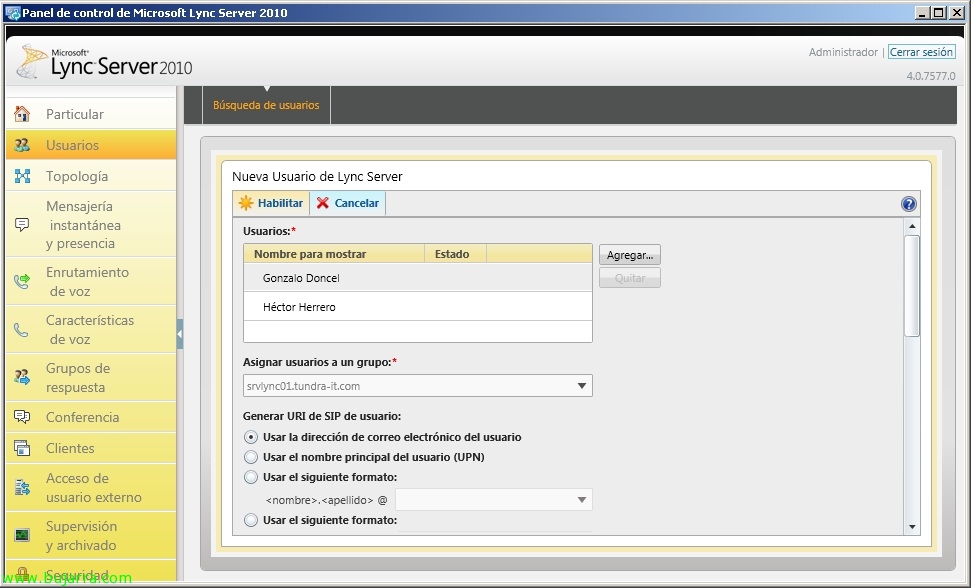The width and height of the screenshot is (971, 588).
Task: Open the domain dropdown after <nombre>.<apellido> @
Action: [494, 500]
